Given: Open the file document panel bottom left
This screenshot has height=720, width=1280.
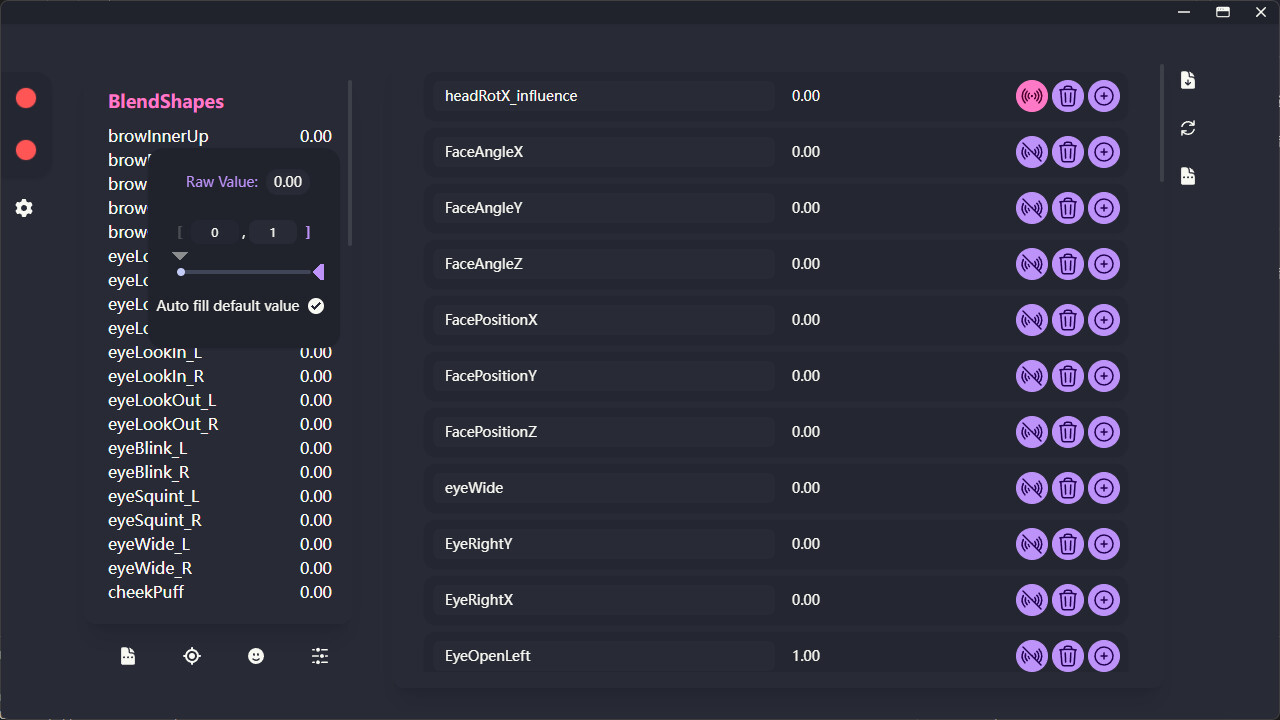Looking at the screenshot, I should (128, 656).
